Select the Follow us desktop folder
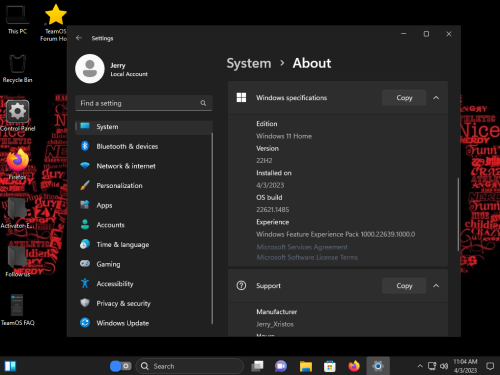 point(17,261)
